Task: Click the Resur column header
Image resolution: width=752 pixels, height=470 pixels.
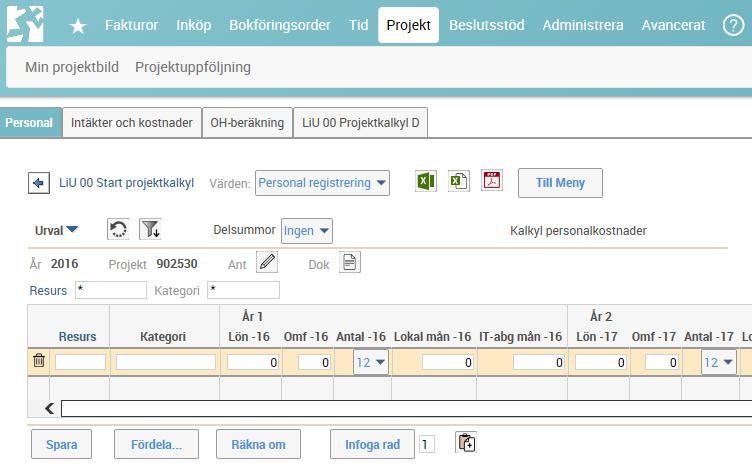Action: point(77,337)
